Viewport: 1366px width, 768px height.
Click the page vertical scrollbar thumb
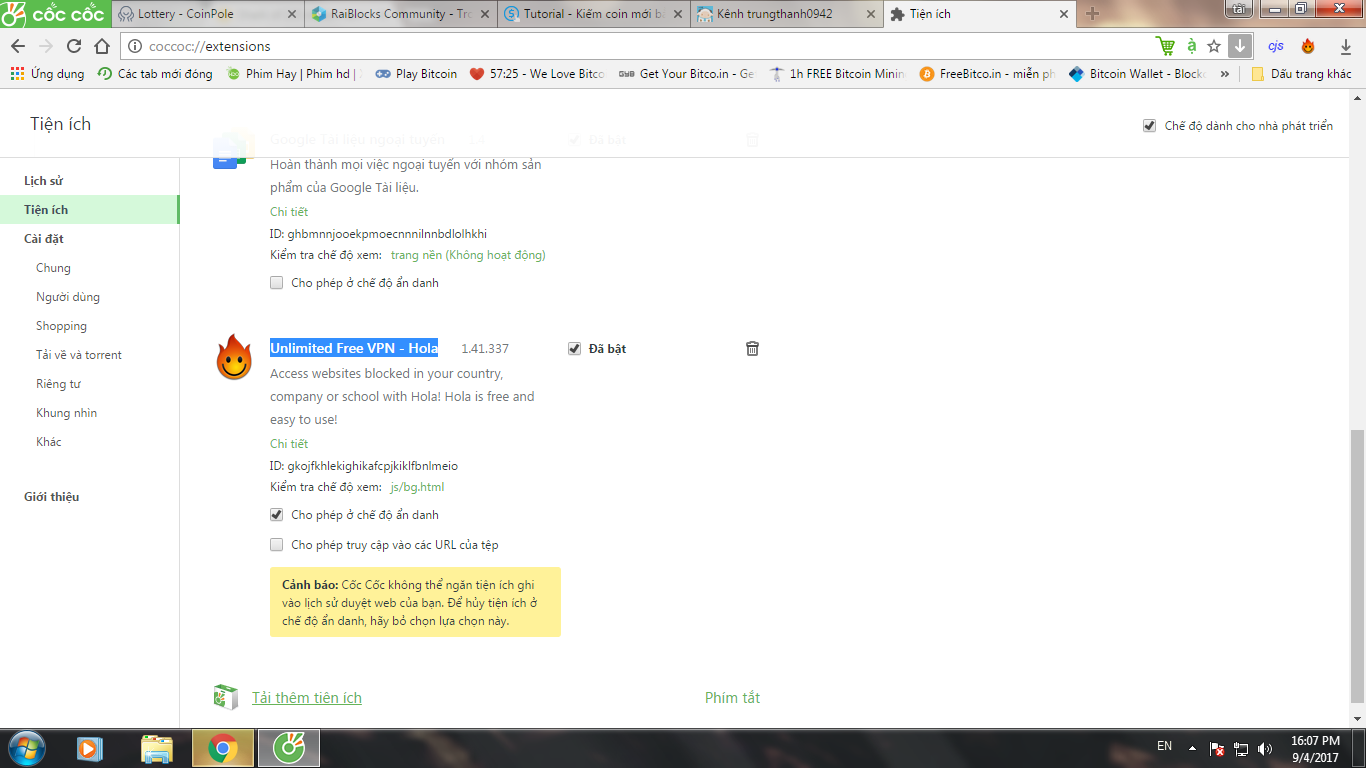point(1357,566)
